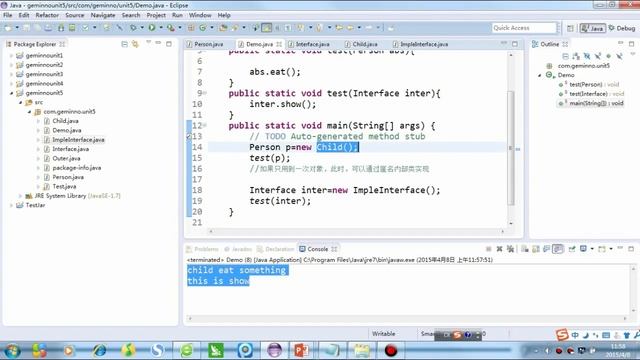Click the Clear Console icon
This screenshot has width=640, height=360.
click(x=524, y=249)
